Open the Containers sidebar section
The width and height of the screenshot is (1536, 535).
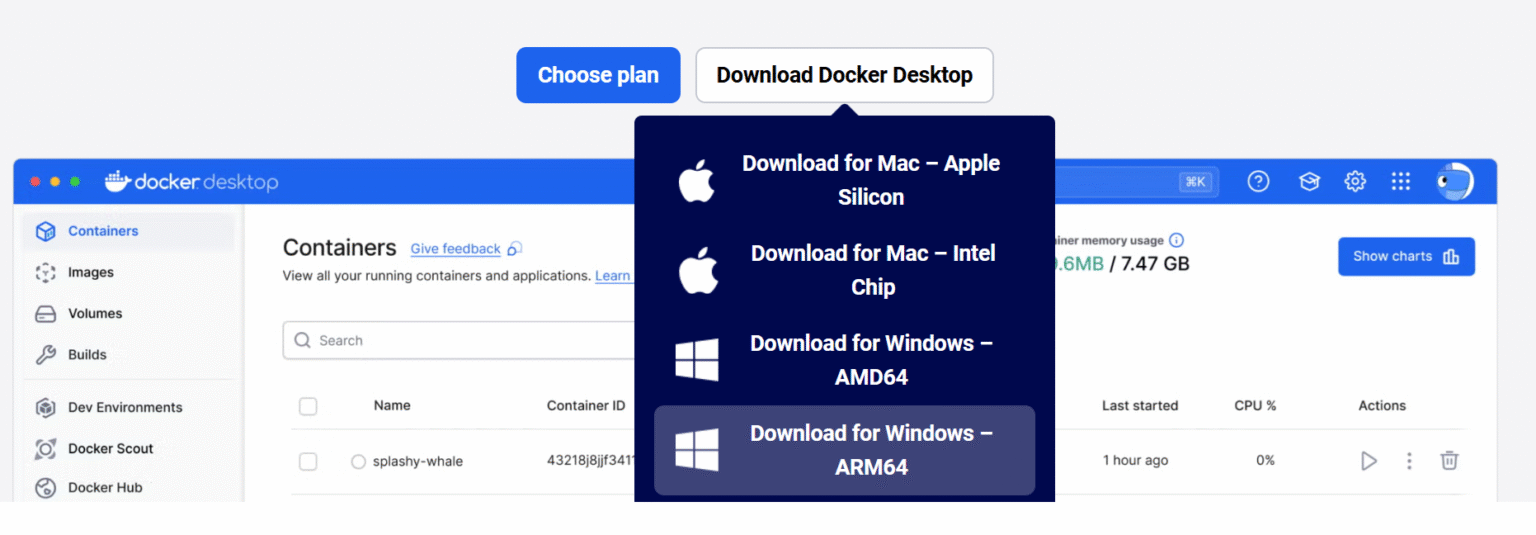(x=128, y=231)
